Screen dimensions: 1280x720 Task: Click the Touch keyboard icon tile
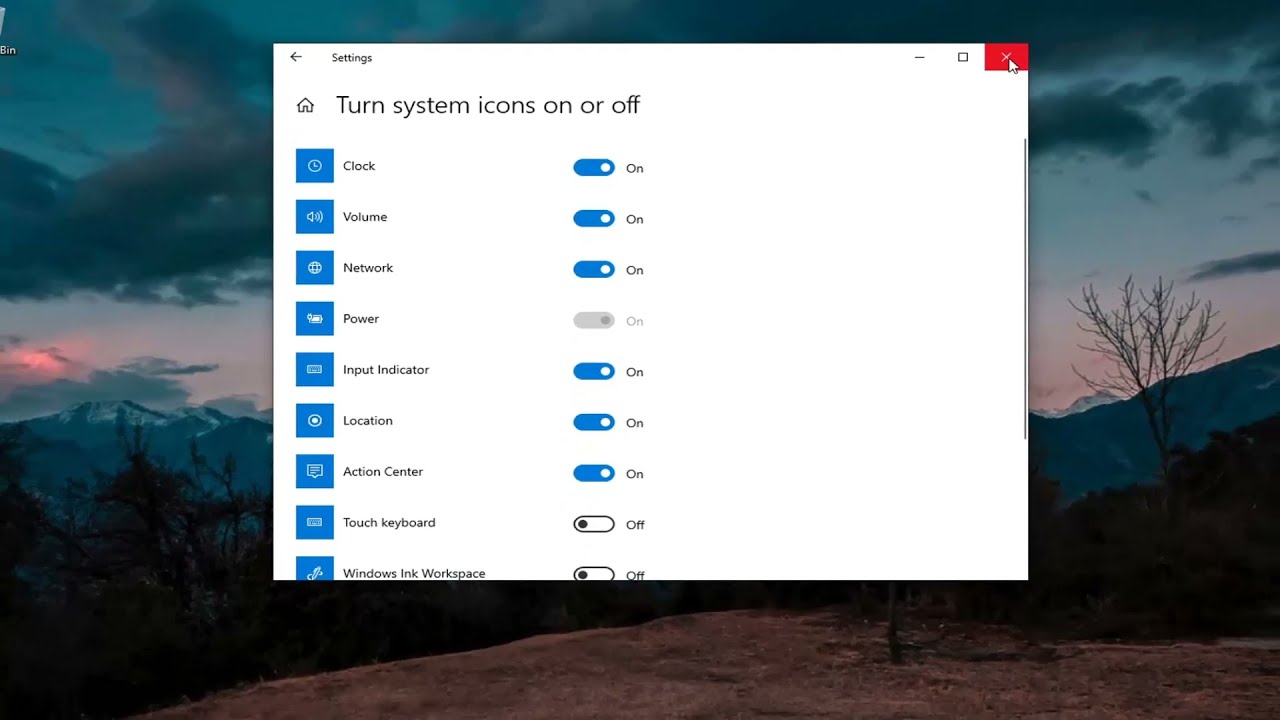click(x=314, y=522)
